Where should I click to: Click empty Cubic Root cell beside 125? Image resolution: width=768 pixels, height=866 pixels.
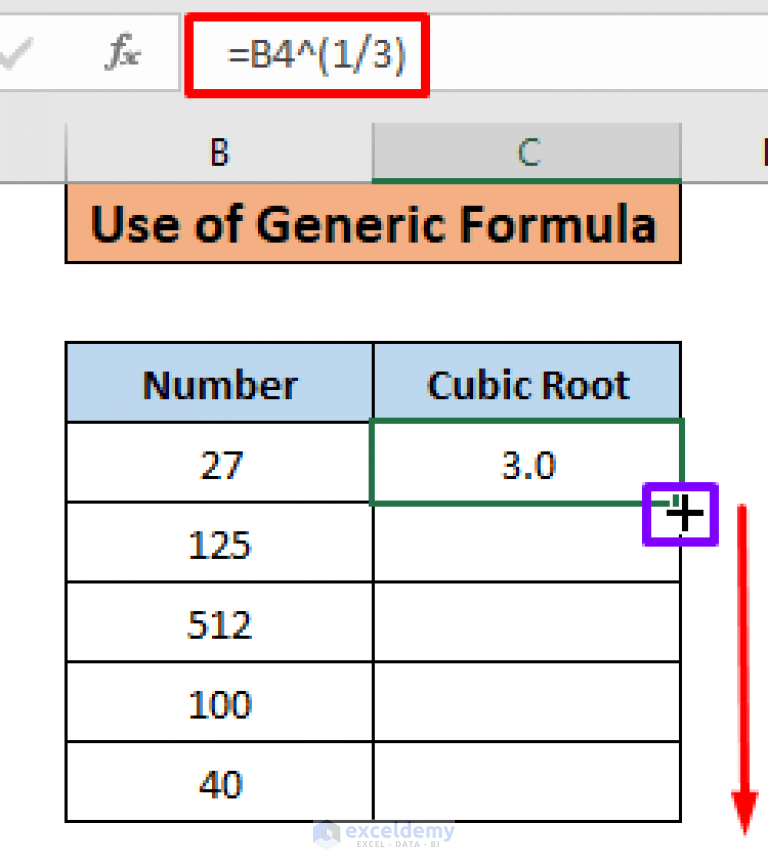point(527,543)
